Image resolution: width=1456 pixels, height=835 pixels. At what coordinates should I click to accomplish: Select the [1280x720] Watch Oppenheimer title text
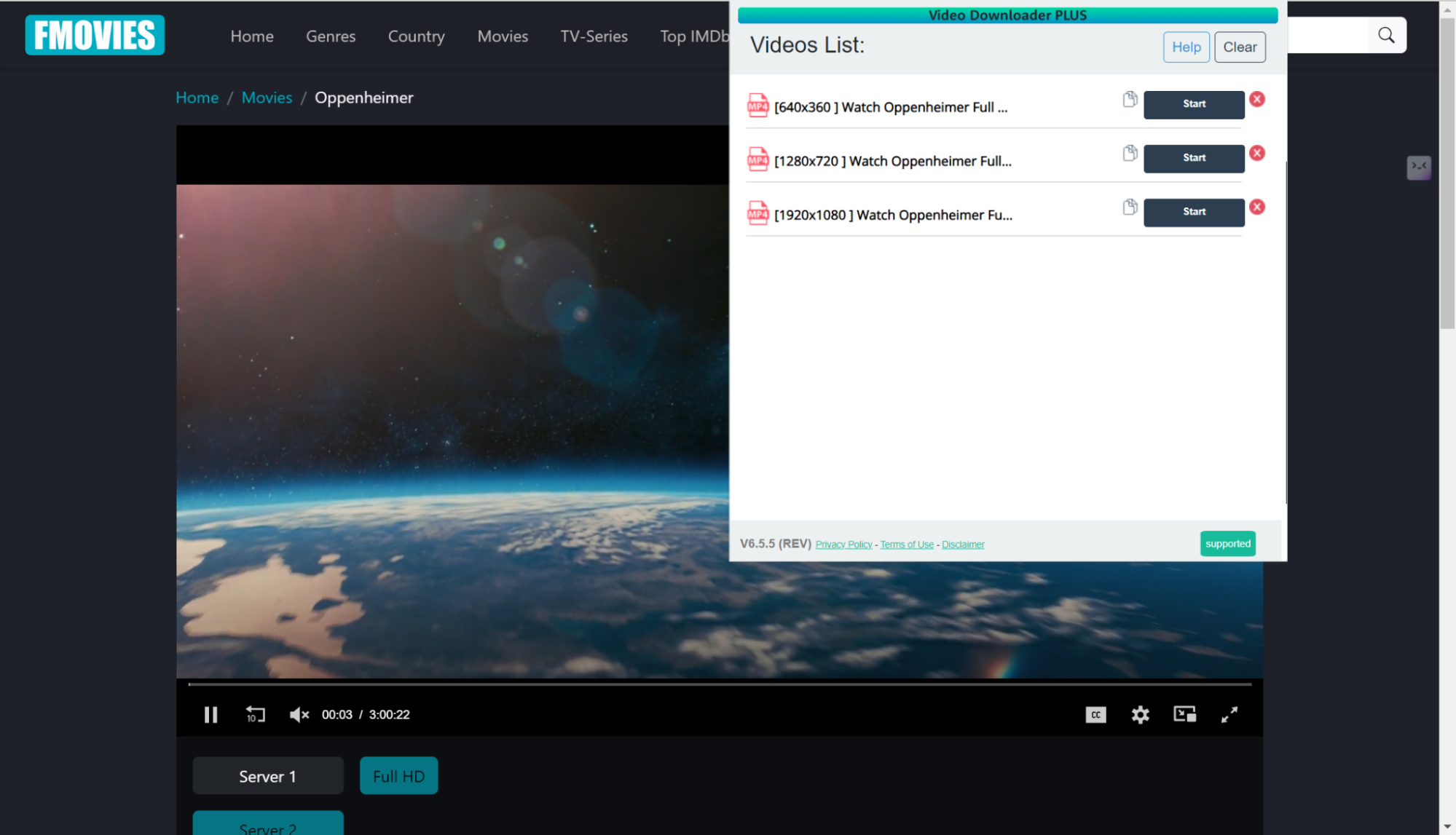tap(893, 161)
